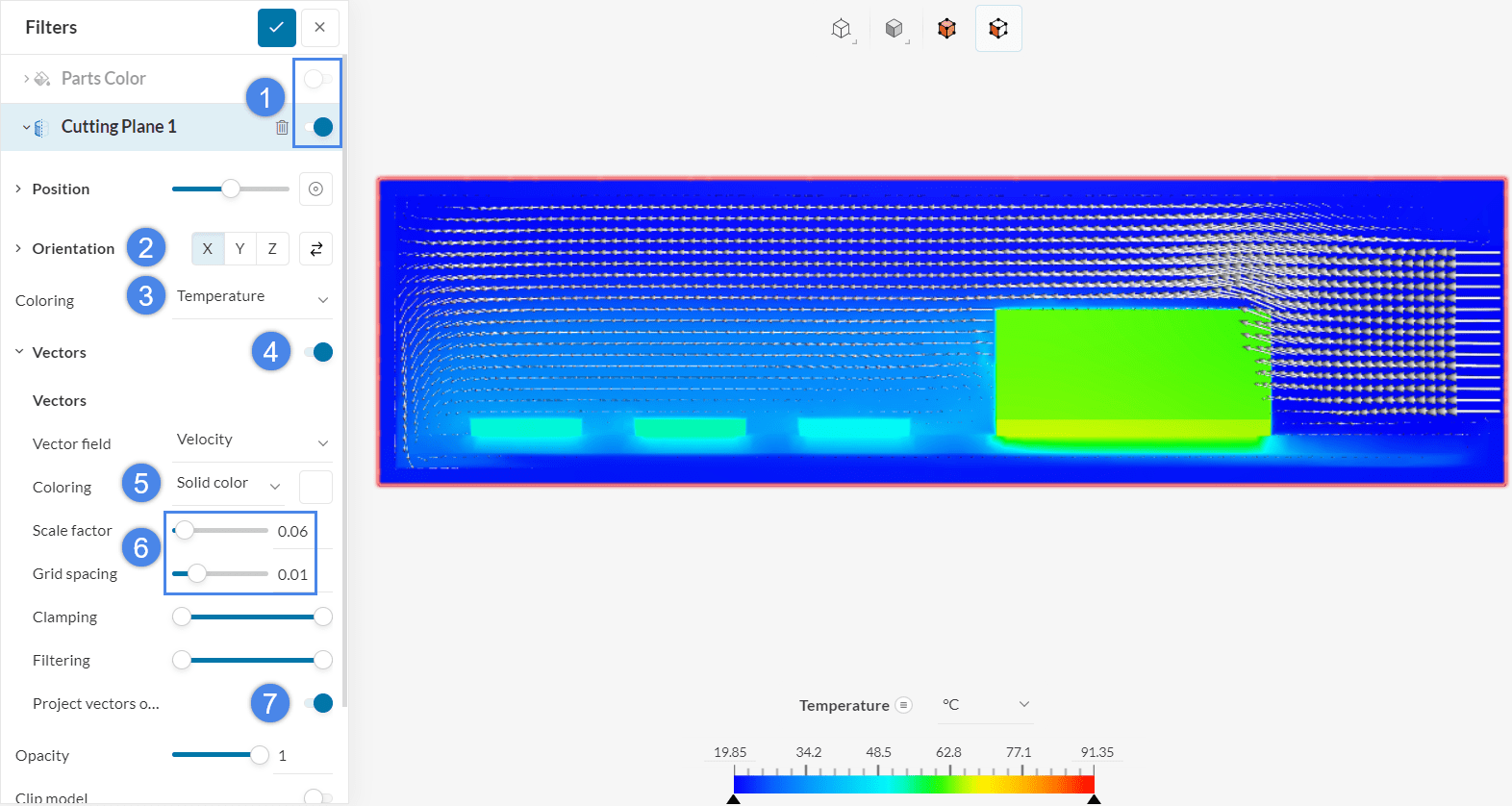The height and width of the screenshot is (806, 1512).
Task: Turn off the Cutting Plane 1 toggle
Action: click(317, 127)
